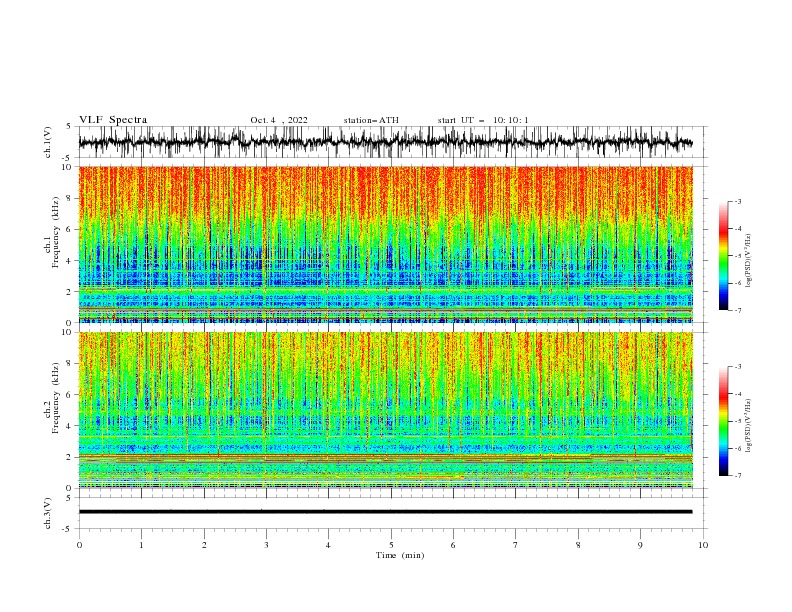
Task: Click the ch.2 frequency axis "2" tick label
Action: (x=70, y=457)
